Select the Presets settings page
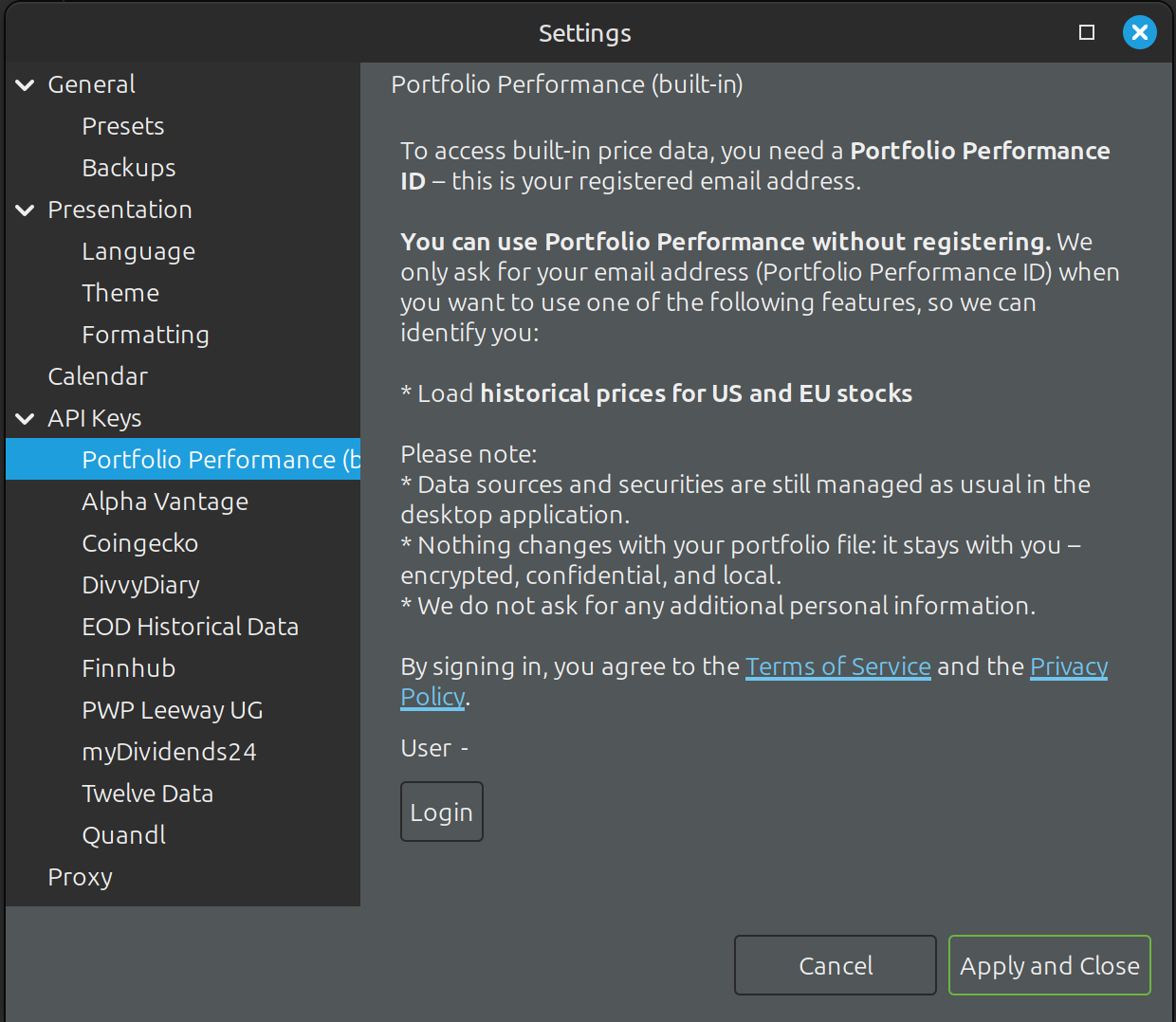 123,126
